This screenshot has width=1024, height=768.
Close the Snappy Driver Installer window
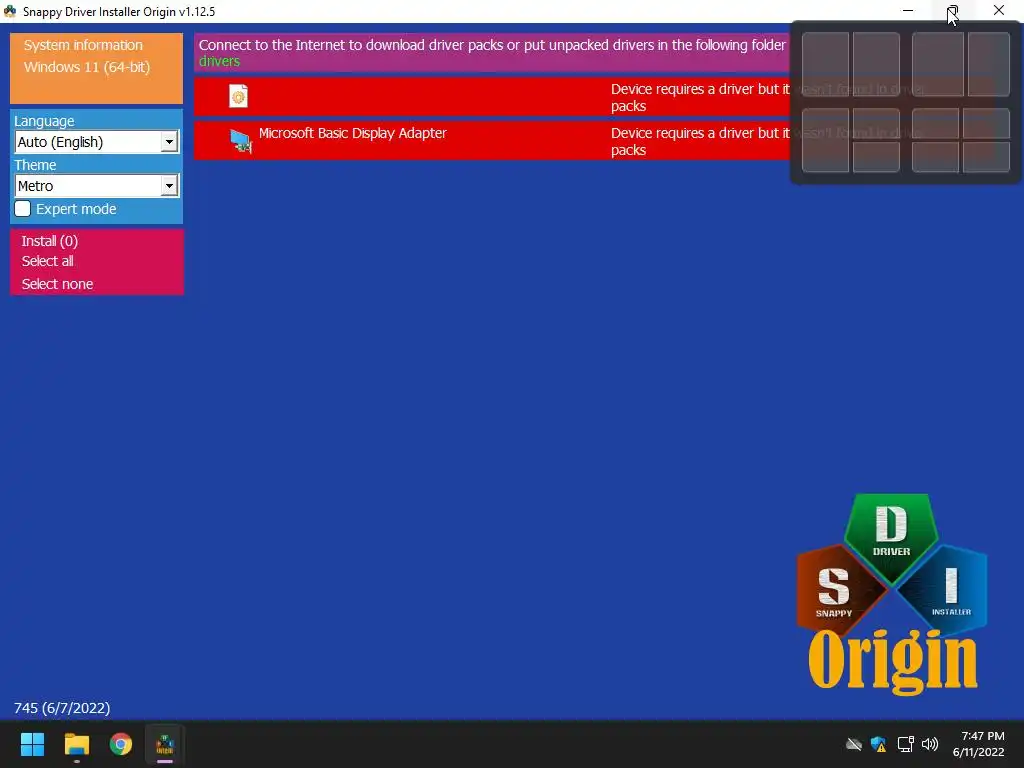pyautogui.click(x=999, y=10)
